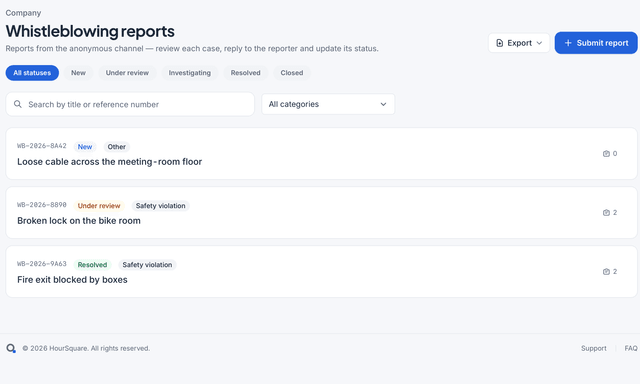
Task: Select the All statuses filter
Action: coord(32,73)
